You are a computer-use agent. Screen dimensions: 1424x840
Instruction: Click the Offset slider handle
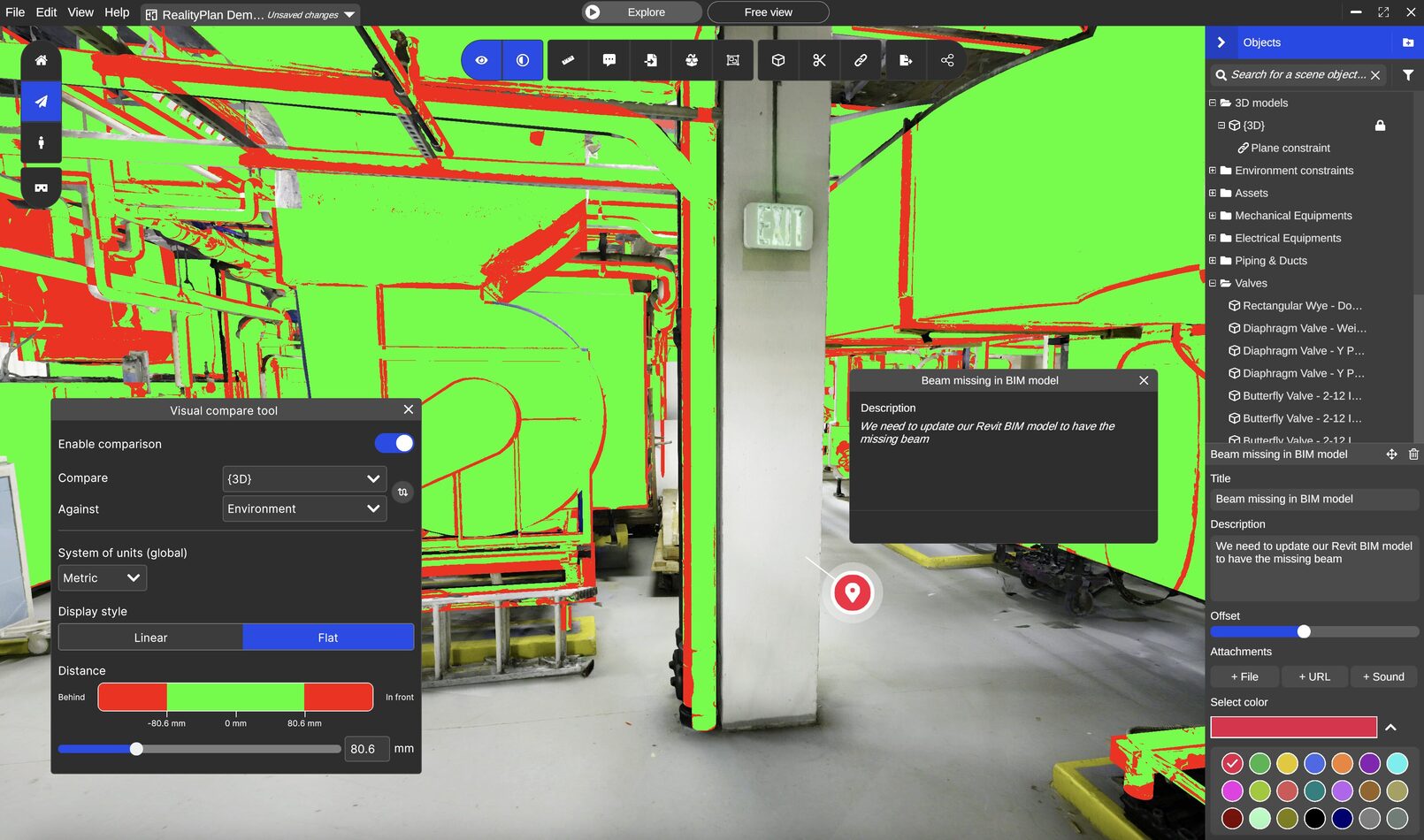click(1304, 631)
